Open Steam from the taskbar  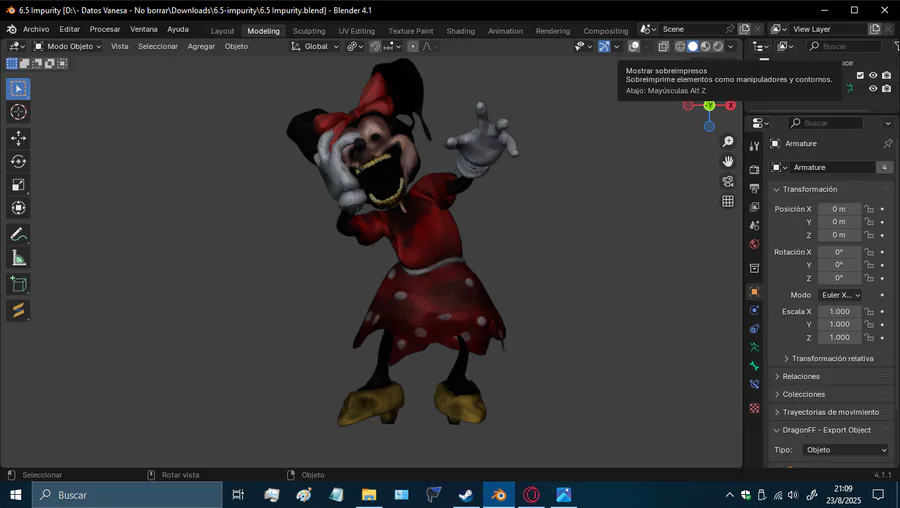click(x=465, y=495)
